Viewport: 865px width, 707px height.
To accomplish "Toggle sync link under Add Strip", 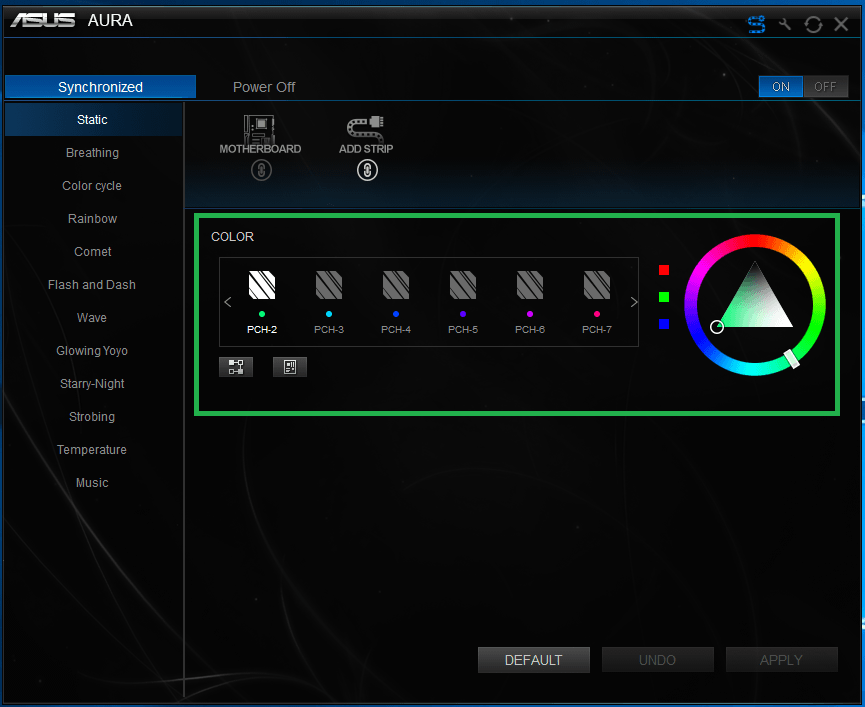I will (x=367, y=170).
